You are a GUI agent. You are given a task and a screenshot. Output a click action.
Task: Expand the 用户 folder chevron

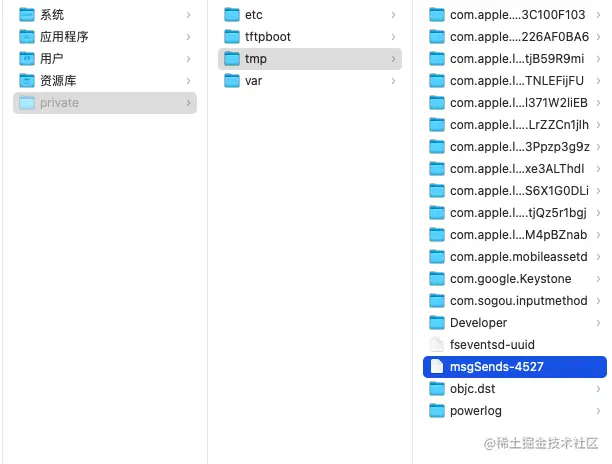point(189,59)
